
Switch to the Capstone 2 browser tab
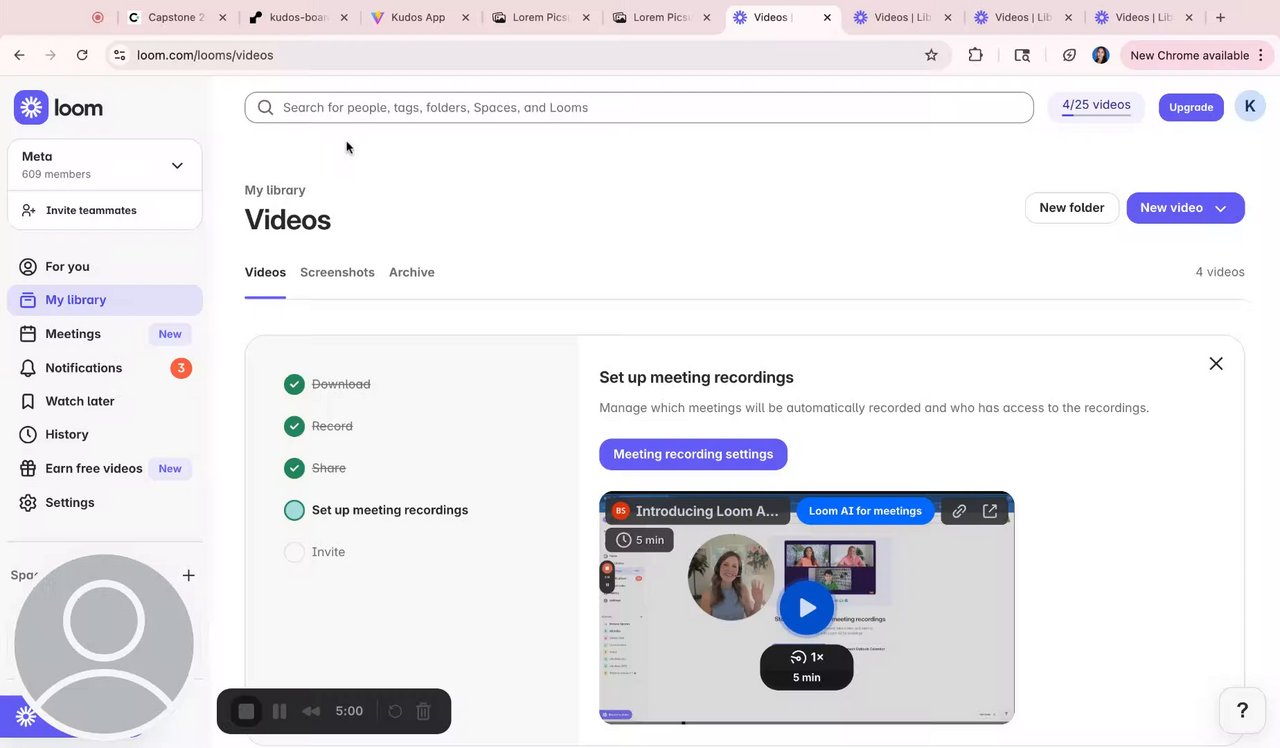177,17
